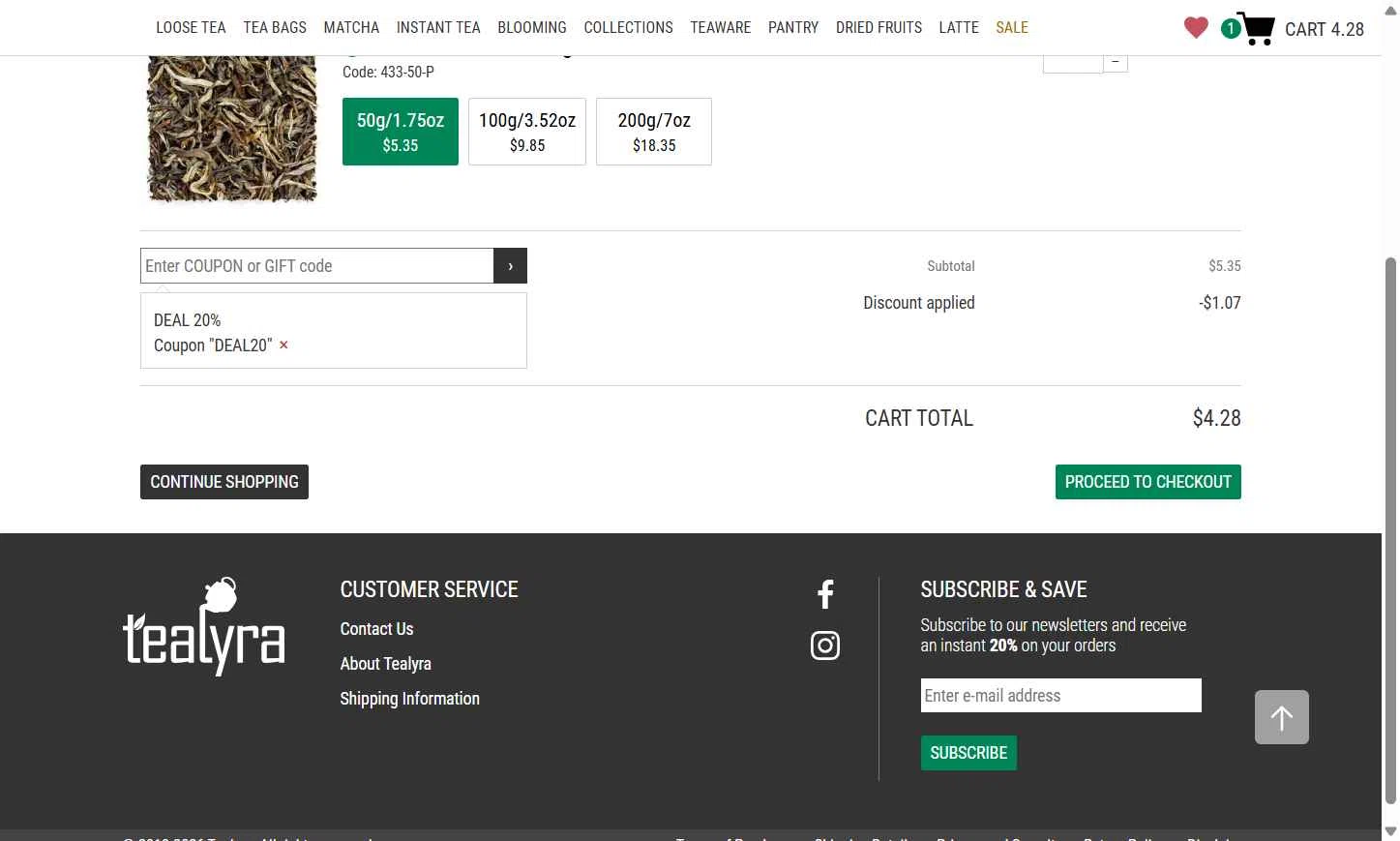Decrease the item quantity with minus
Image resolution: width=1400 pixels, height=841 pixels.
pos(1116,63)
